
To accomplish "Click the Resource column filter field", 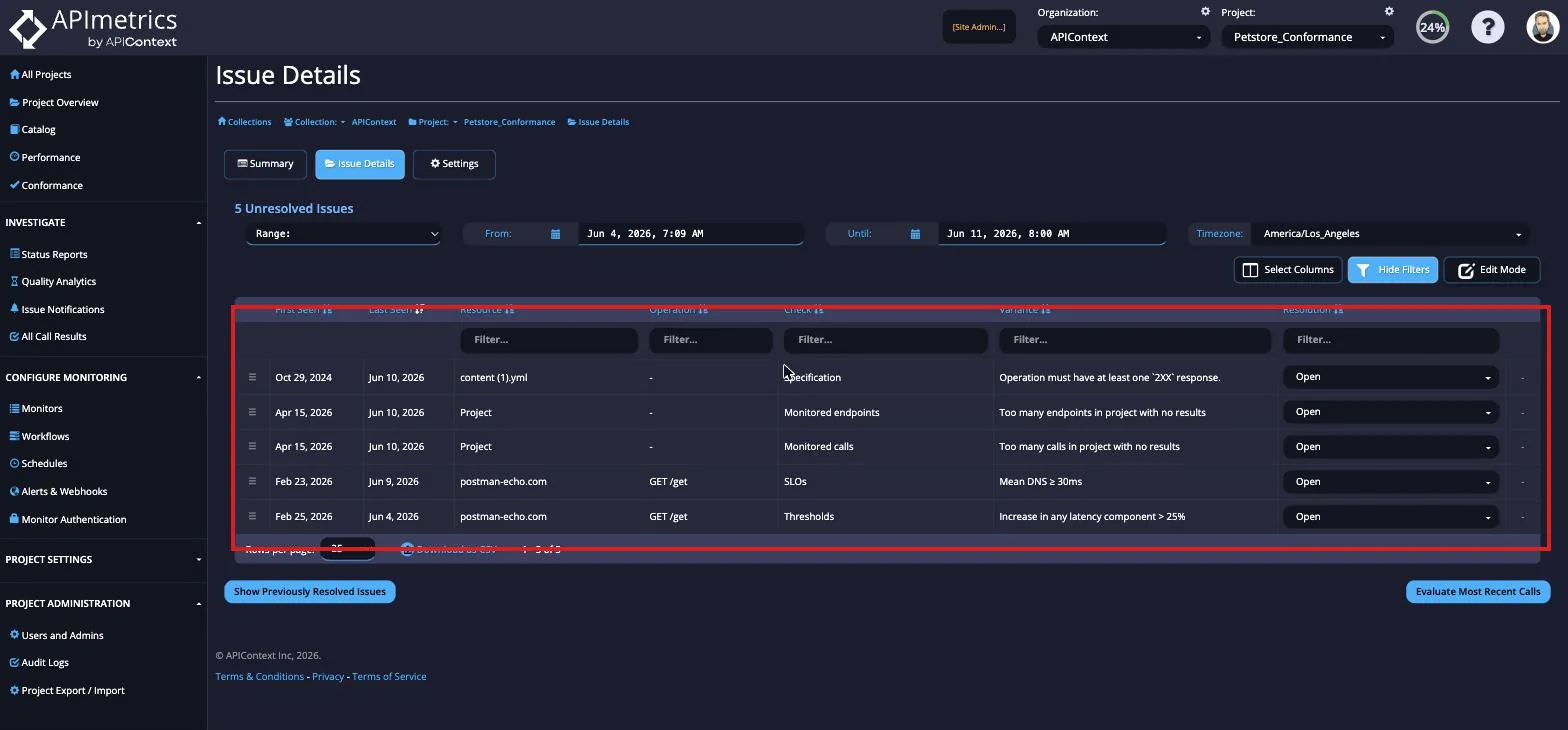I will click(x=549, y=340).
